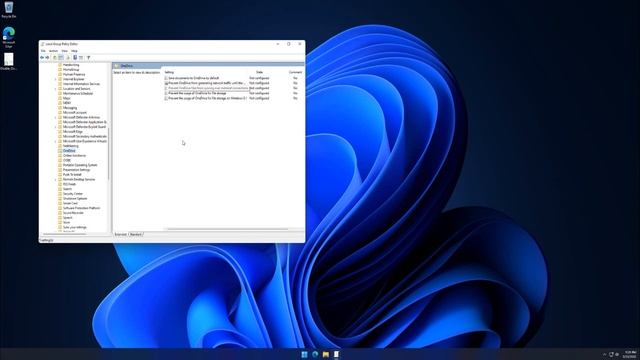Sort by the Comment column header
Viewport: 640px width, 360px height.
[x=295, y=72]
